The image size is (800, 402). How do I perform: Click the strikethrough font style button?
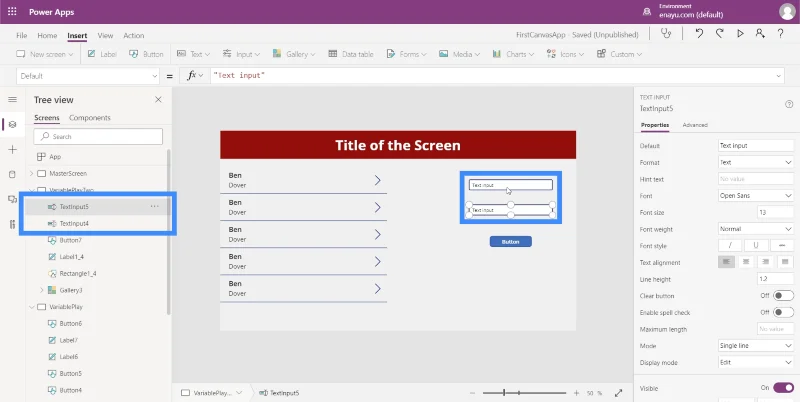coord(782,245)
